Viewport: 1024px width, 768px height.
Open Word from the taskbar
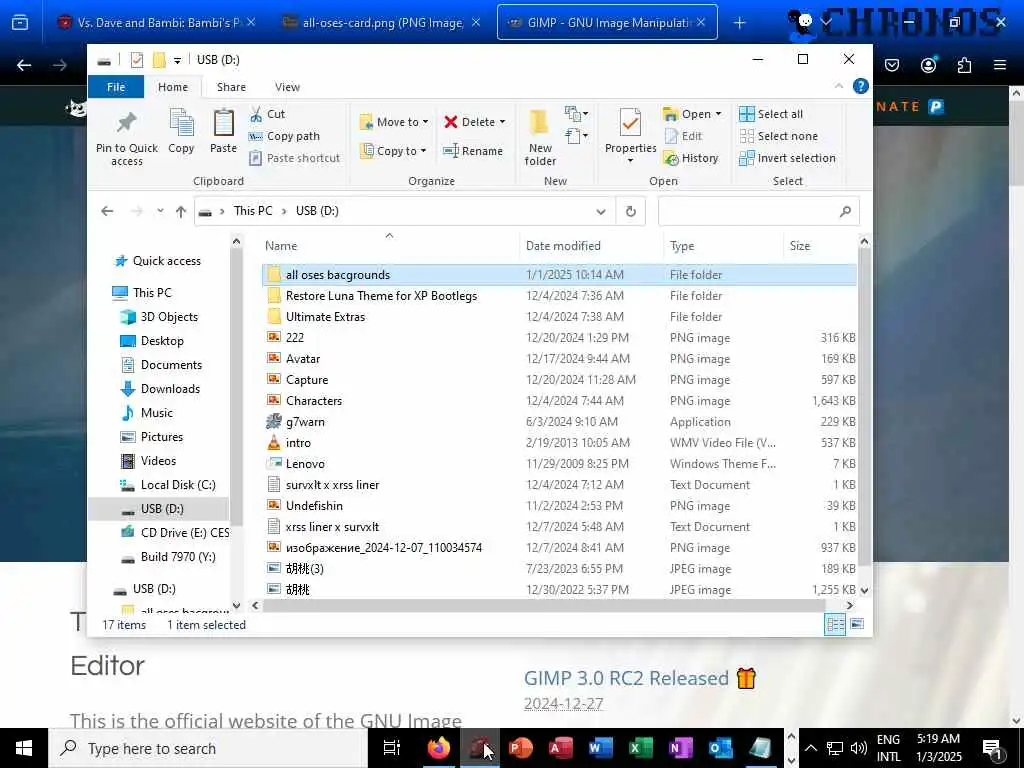(600, 748)
